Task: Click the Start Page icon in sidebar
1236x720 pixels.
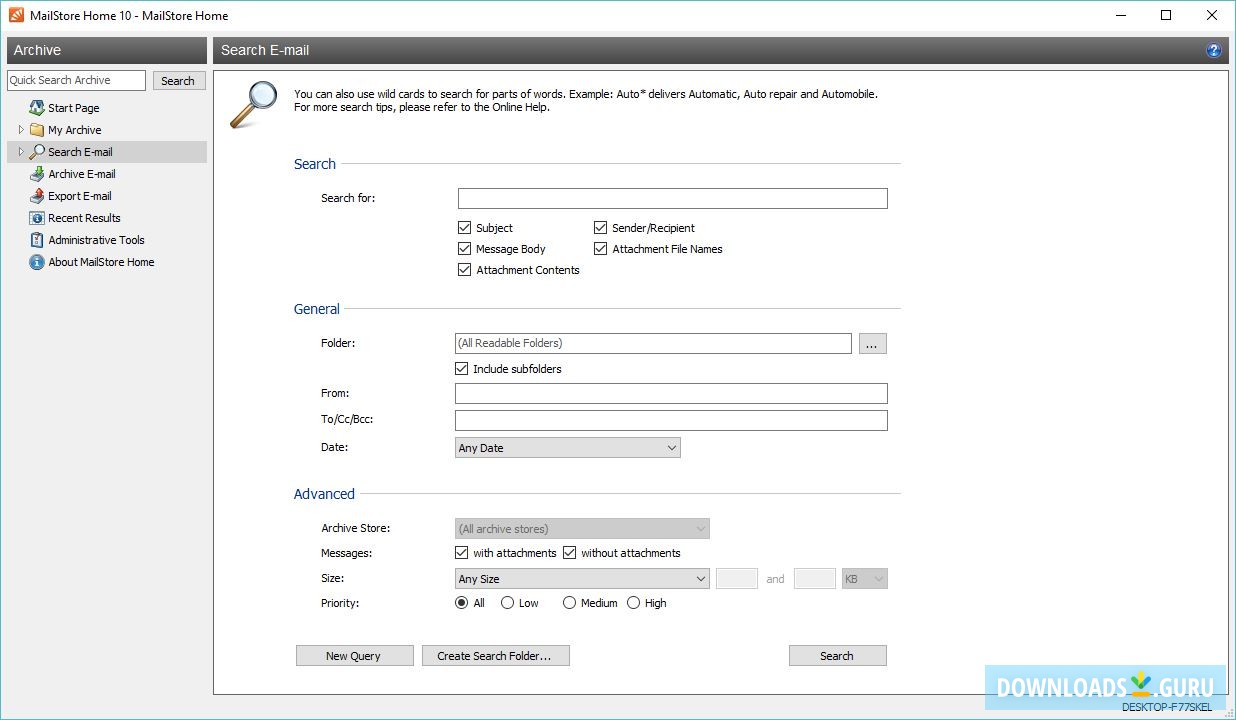Action: [x=37, y=108]
